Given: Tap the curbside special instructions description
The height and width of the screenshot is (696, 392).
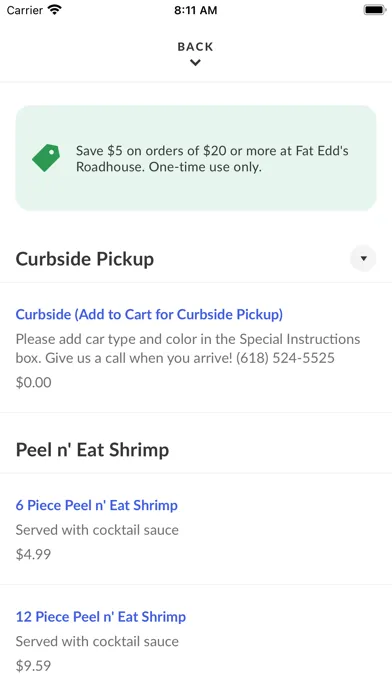Looking at the screenshot, I should [188, 348].
